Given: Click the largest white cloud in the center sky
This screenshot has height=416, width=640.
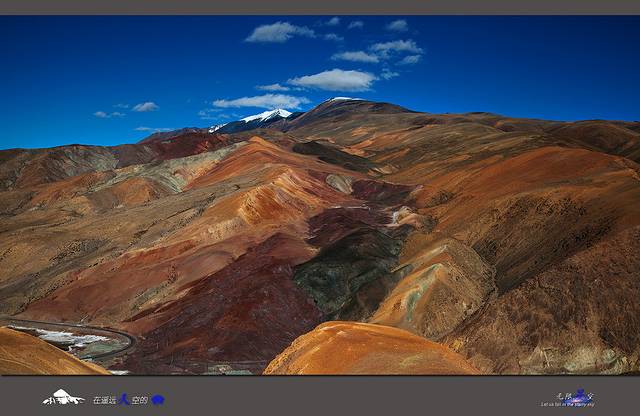Looking at the screenshot, I should pos(333,80).
